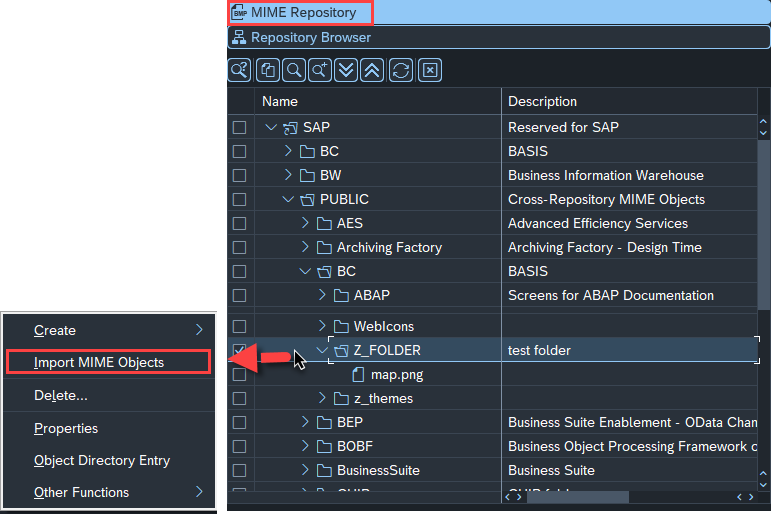Click the Refresh icon in toolbar
The image size is (771, 514).
coord(400,70)
